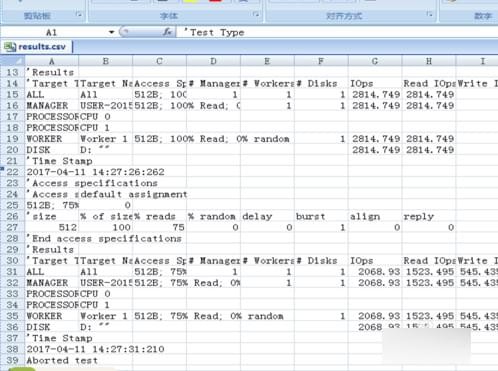498x371 pixels.
Task: Click the Excel icon on results.csv tab
Action: (10, 47)
